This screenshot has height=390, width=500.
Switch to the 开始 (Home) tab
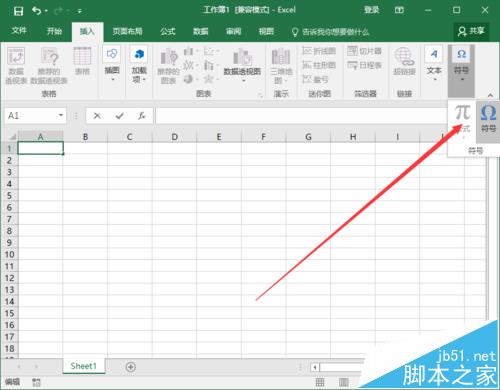point(54,31)
